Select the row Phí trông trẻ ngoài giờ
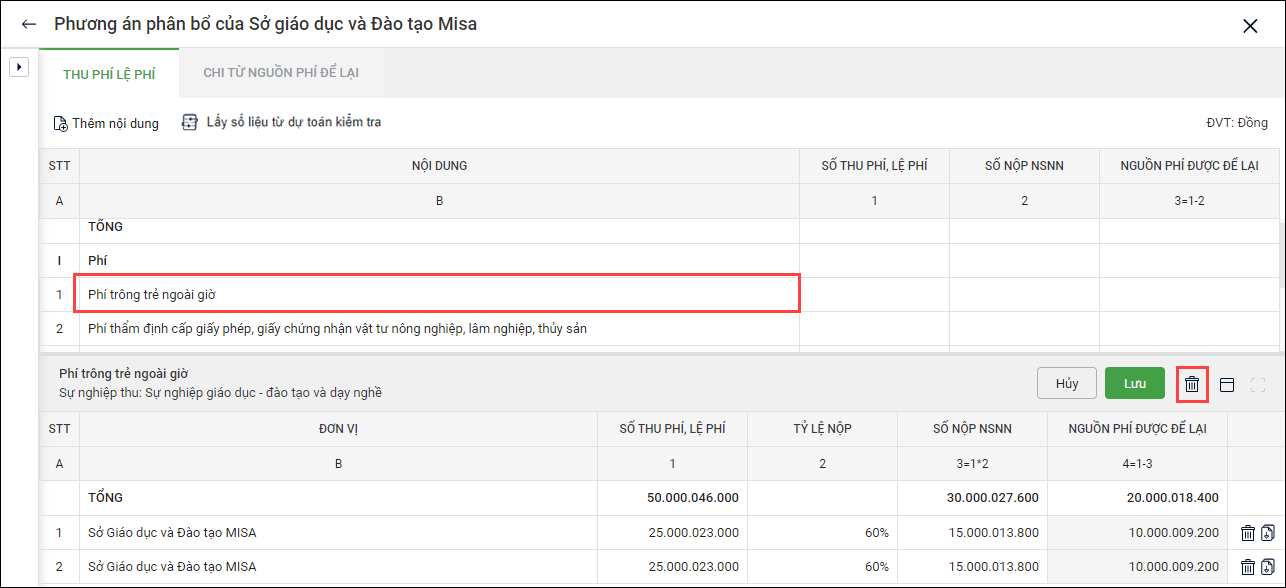 439,295
